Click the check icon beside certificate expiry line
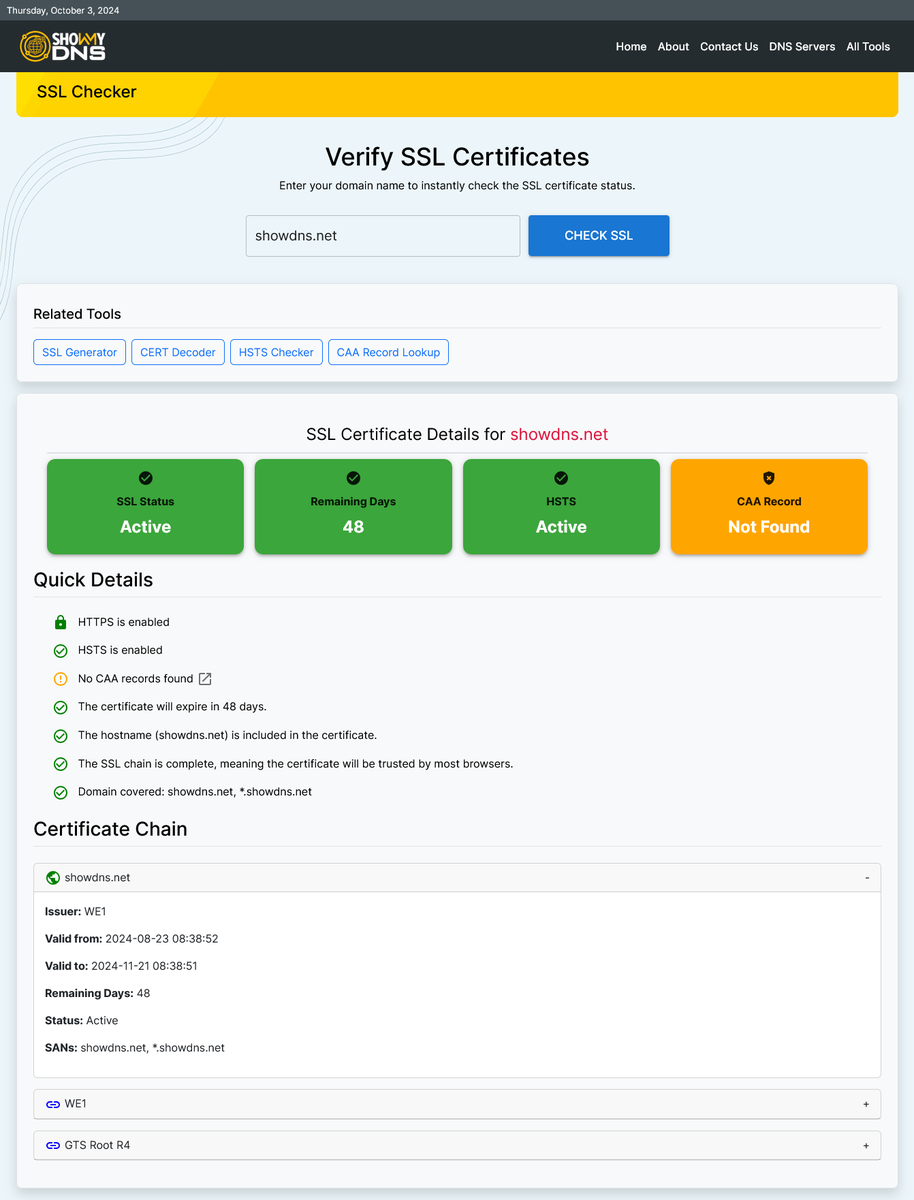Image resolution: width=914 pixels, height=1200 pixels. (60, 707)
